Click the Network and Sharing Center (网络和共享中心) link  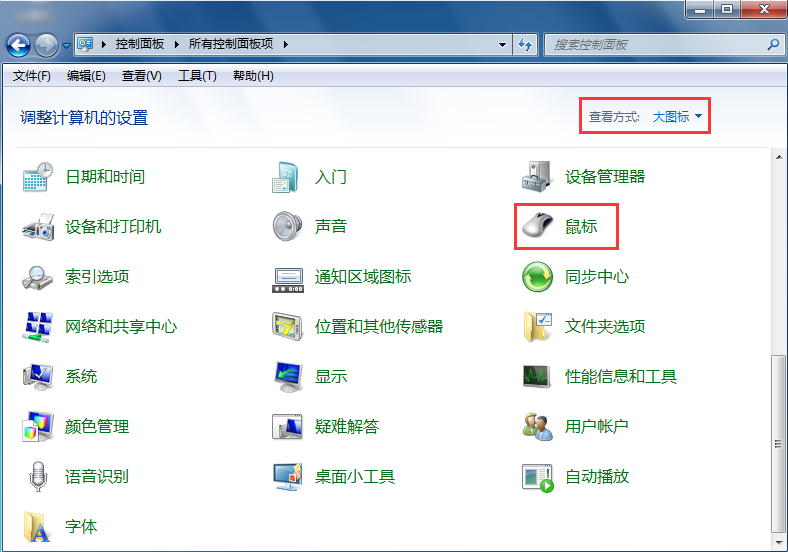pyautogui.click(x=121, y=327)
